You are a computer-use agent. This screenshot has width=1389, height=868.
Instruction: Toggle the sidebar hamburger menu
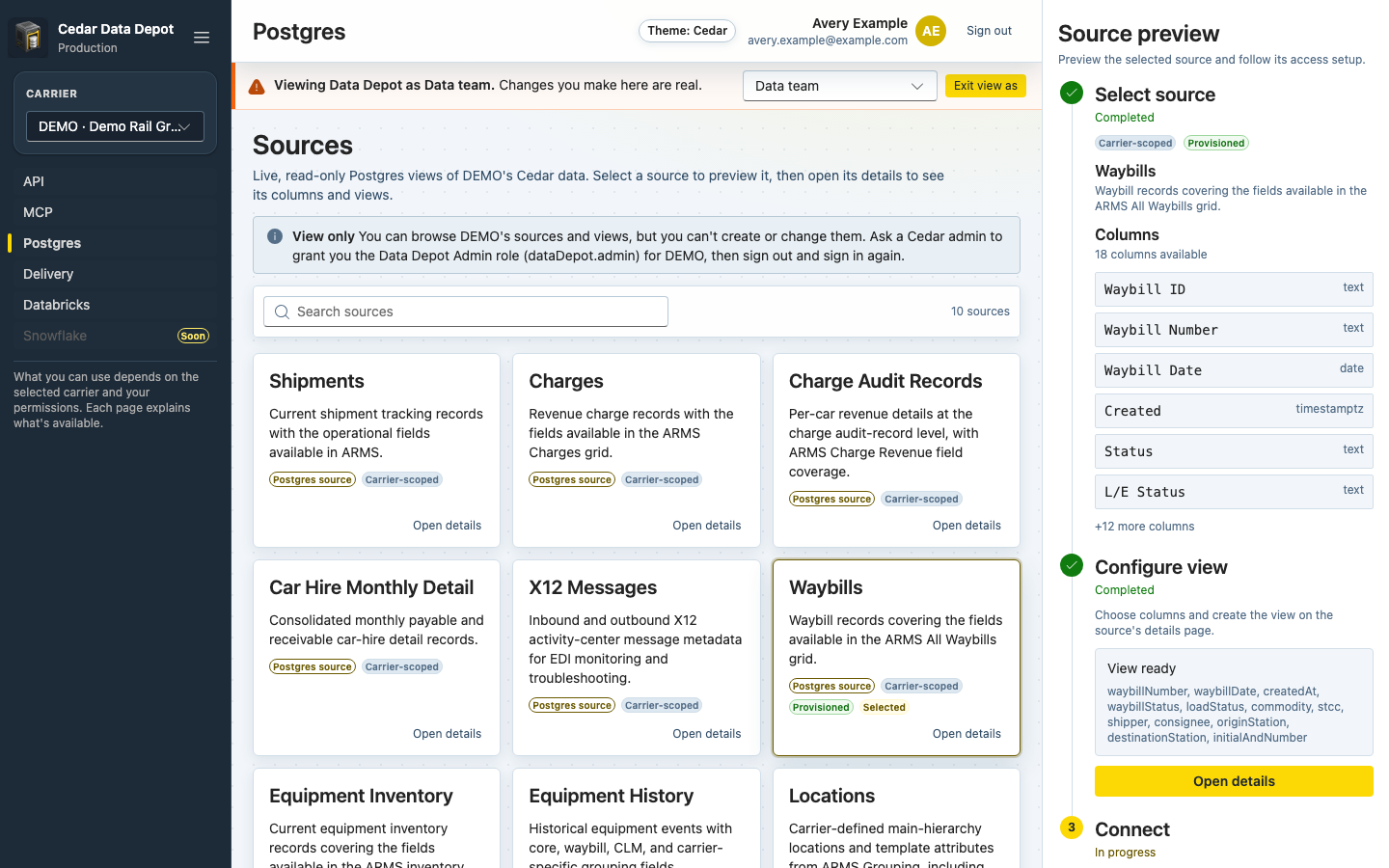pyautogui.click(x=202, y=38)
